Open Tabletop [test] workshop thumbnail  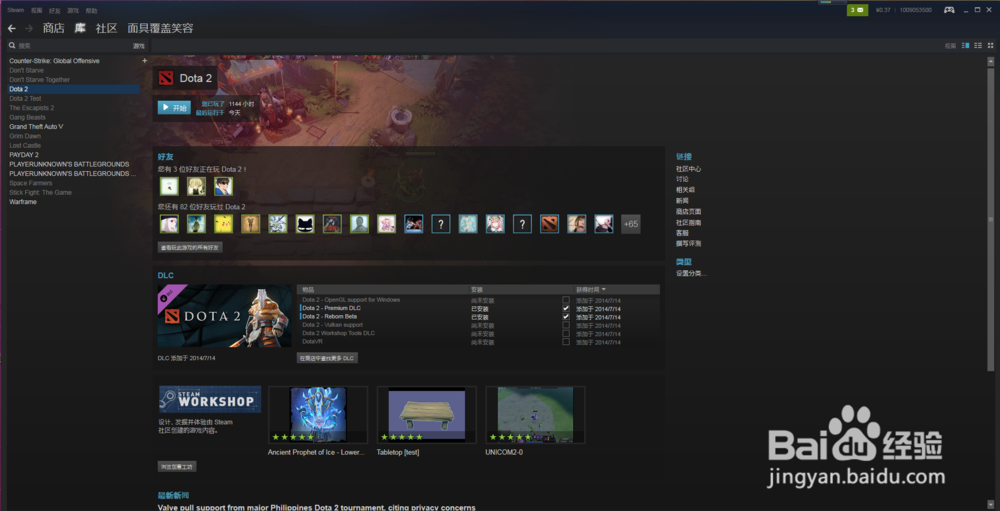[x=427, y=415]
